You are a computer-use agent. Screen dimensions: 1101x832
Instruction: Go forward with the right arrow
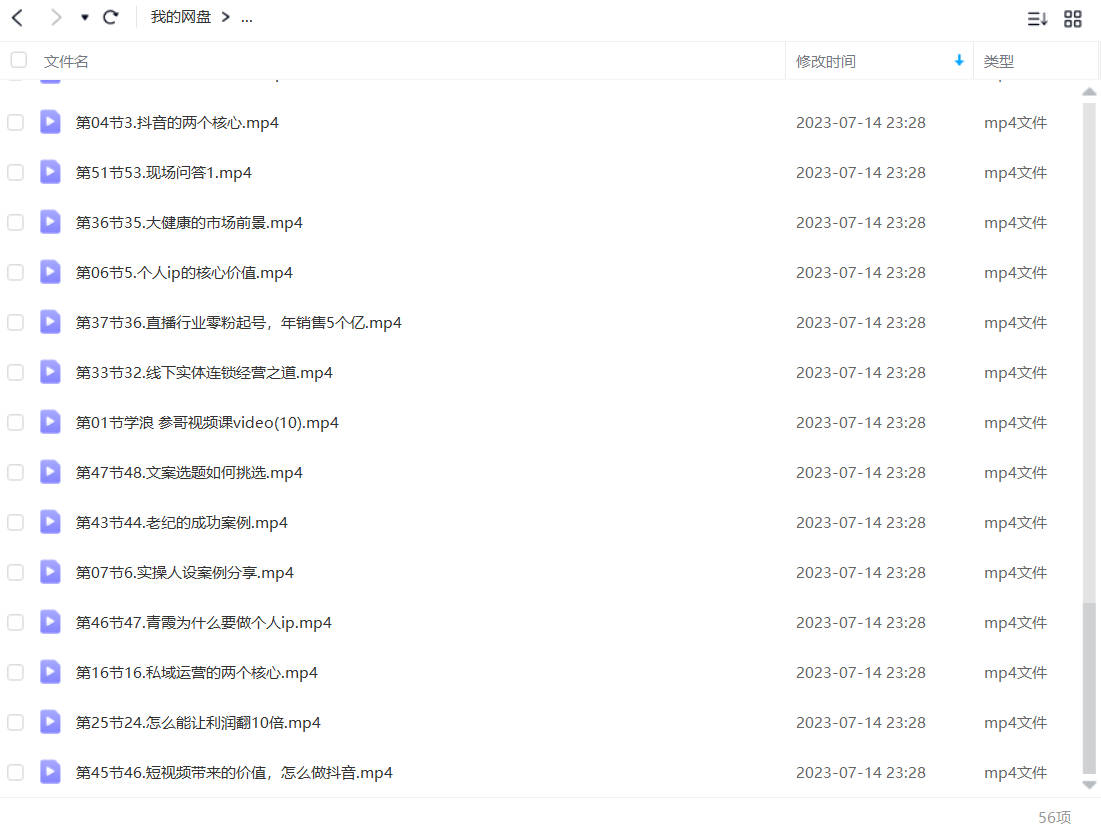[55, 18]
